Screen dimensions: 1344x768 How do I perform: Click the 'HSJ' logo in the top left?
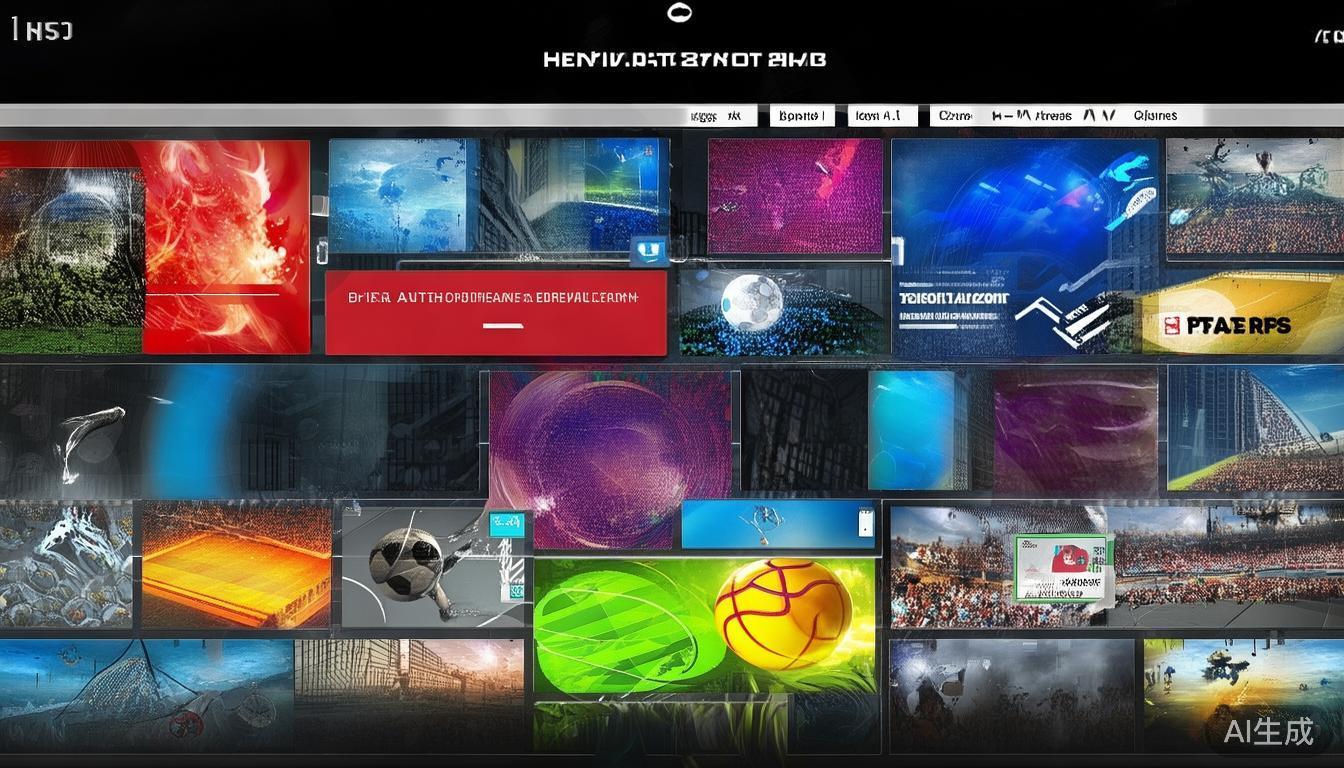[42, 30]
